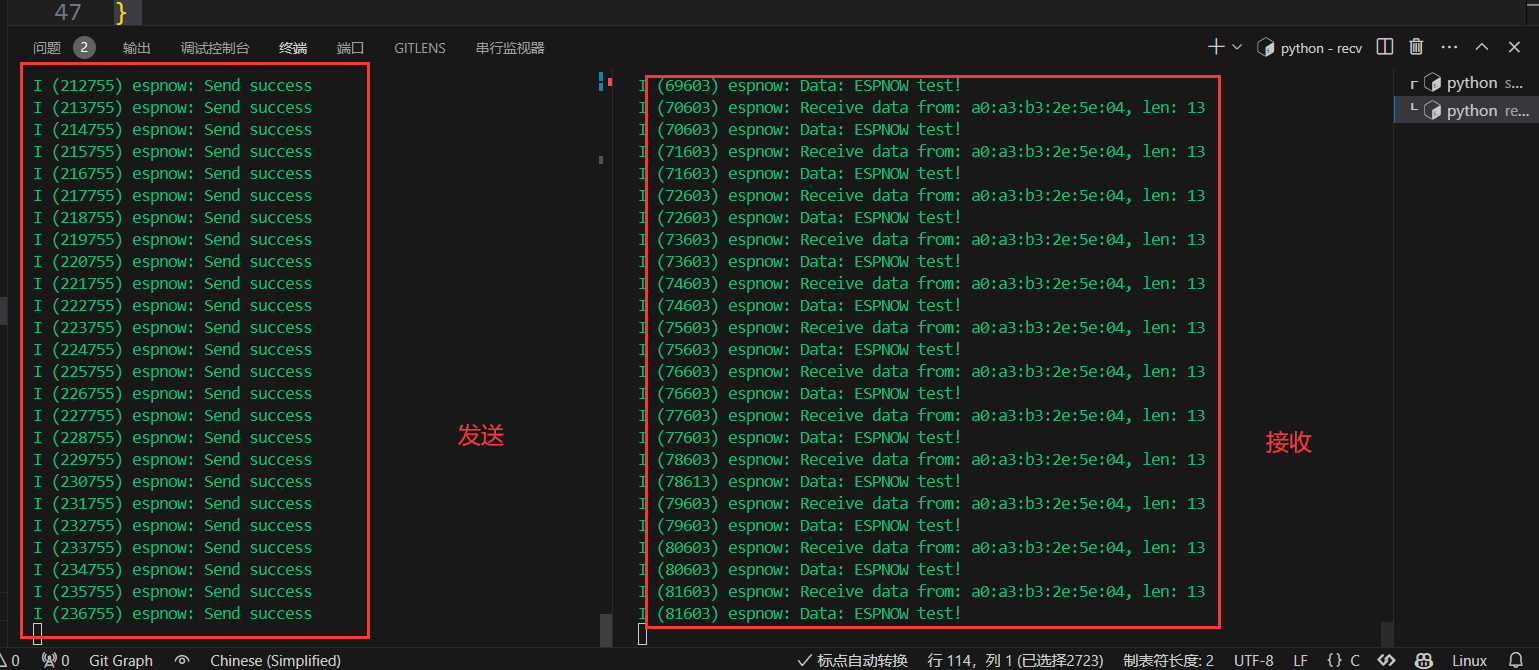Switch to the 问题 tab

[x=47, y=48]
